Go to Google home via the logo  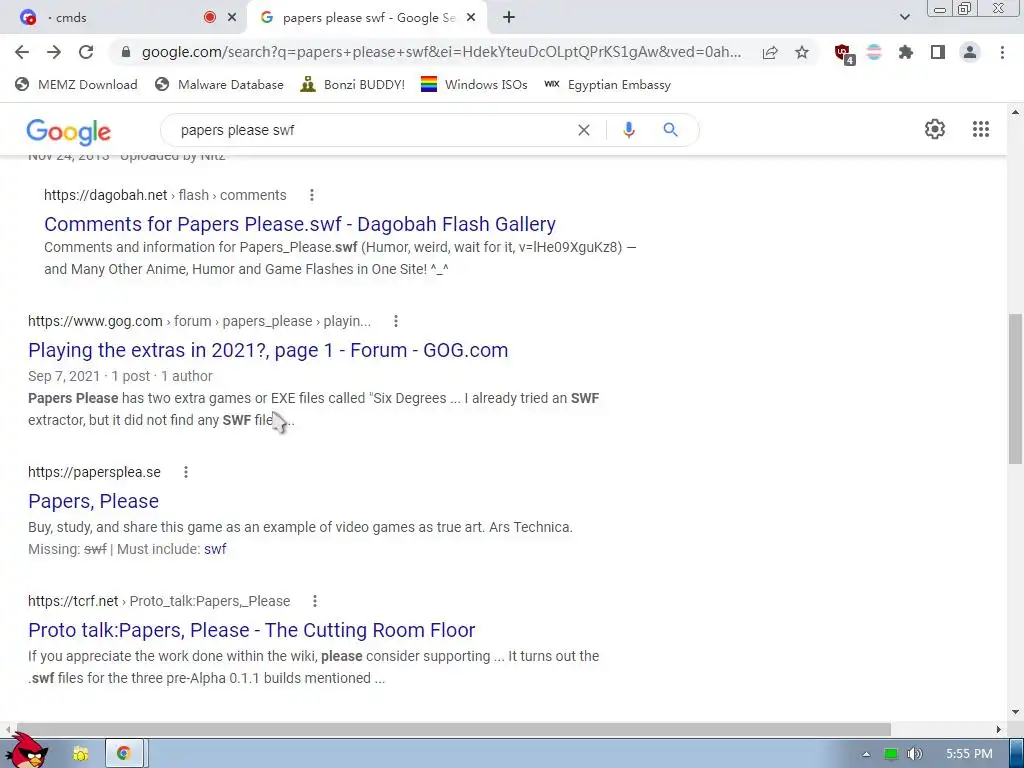pyautogui.click(x=69, y=132)
